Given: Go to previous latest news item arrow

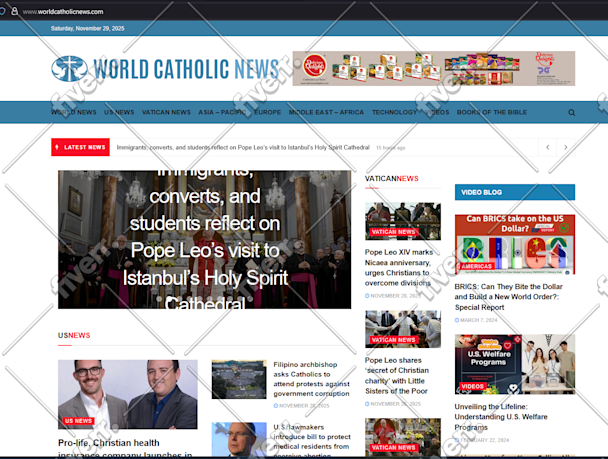Looking at the screenshot, I should point(548,147).
